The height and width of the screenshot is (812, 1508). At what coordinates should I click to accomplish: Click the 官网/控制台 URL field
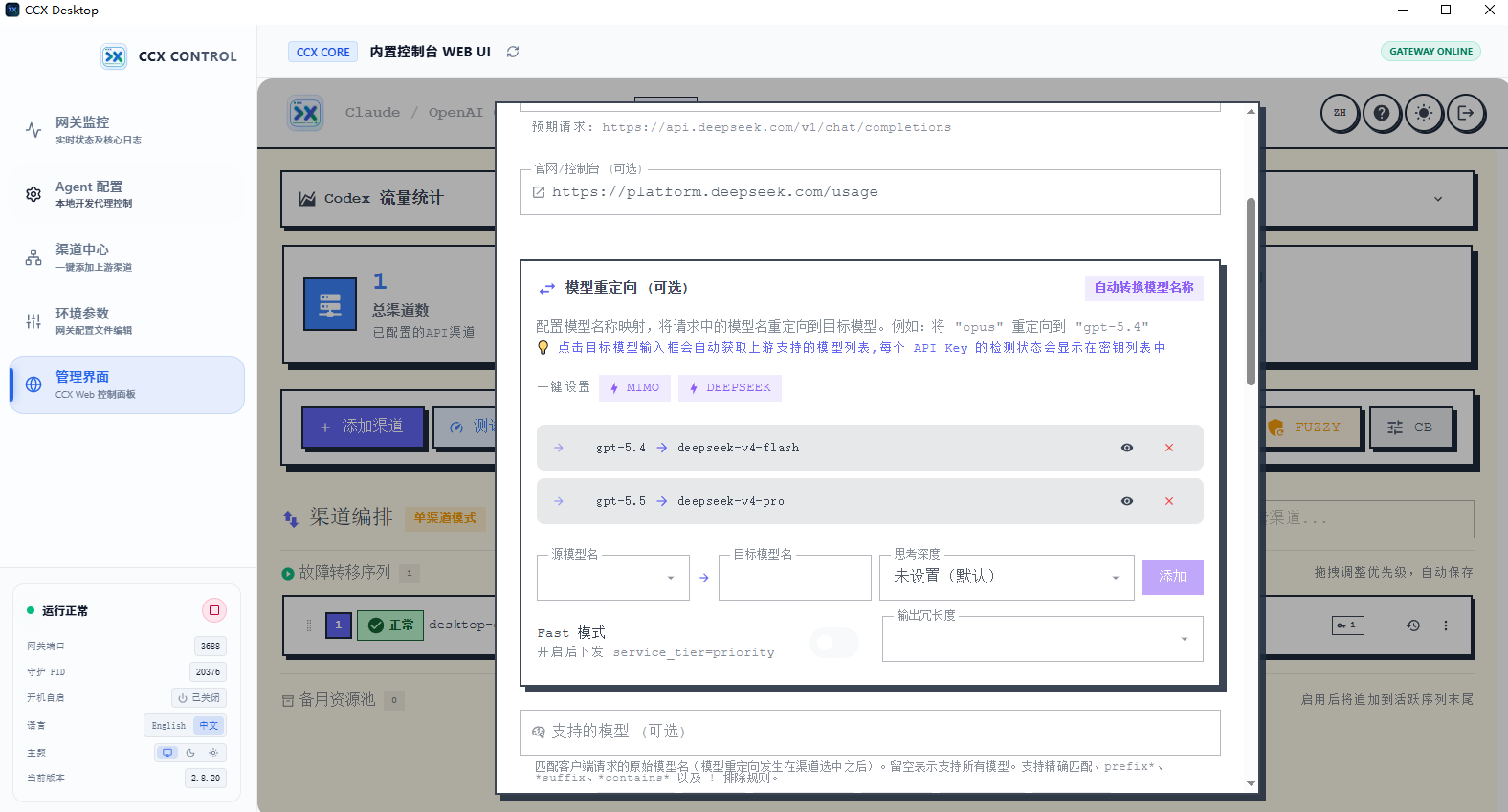pyautogui.click(x=870, y=192)
